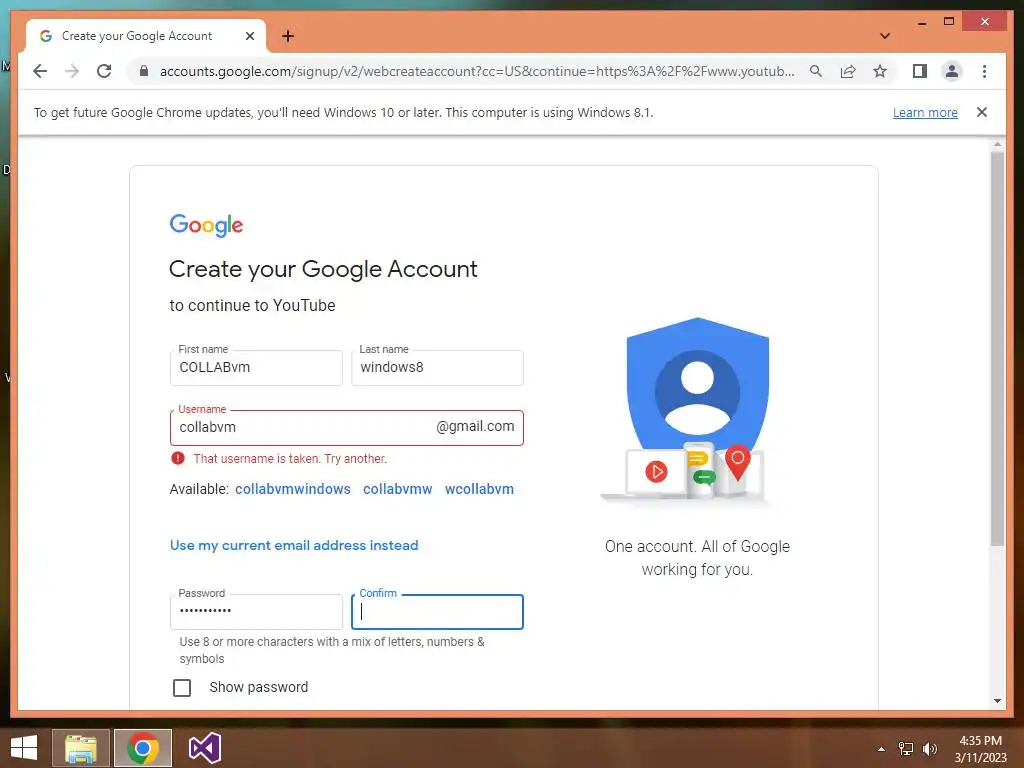The width and height of the screenshot is (1024, 768).
Task: Open the Learn more link
Action: click(925, 112)
